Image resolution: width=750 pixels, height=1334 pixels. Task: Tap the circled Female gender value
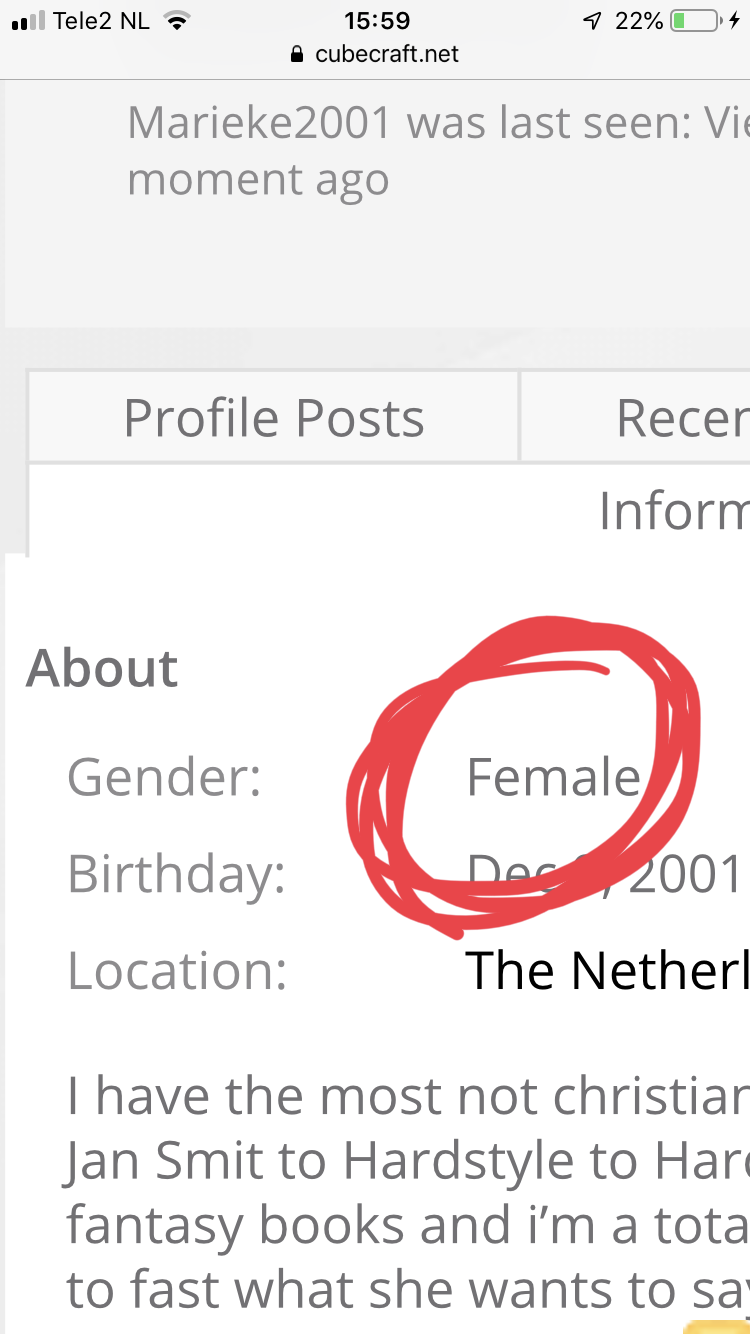point(553,777)
